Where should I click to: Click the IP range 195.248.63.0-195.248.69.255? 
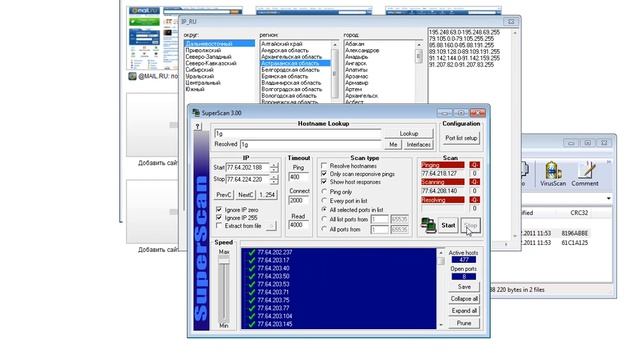coord(464,32)
